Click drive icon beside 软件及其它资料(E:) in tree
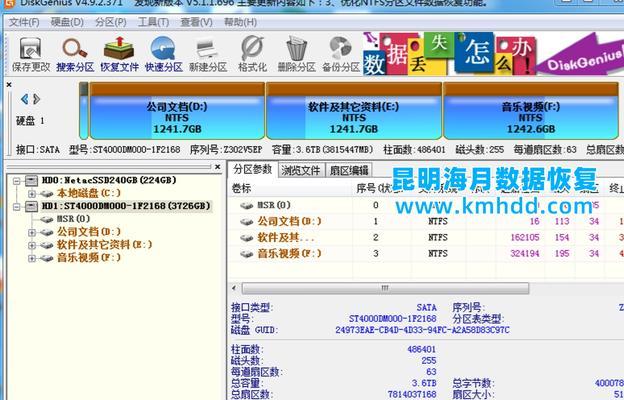624x400 pixels. pos(47,245)
